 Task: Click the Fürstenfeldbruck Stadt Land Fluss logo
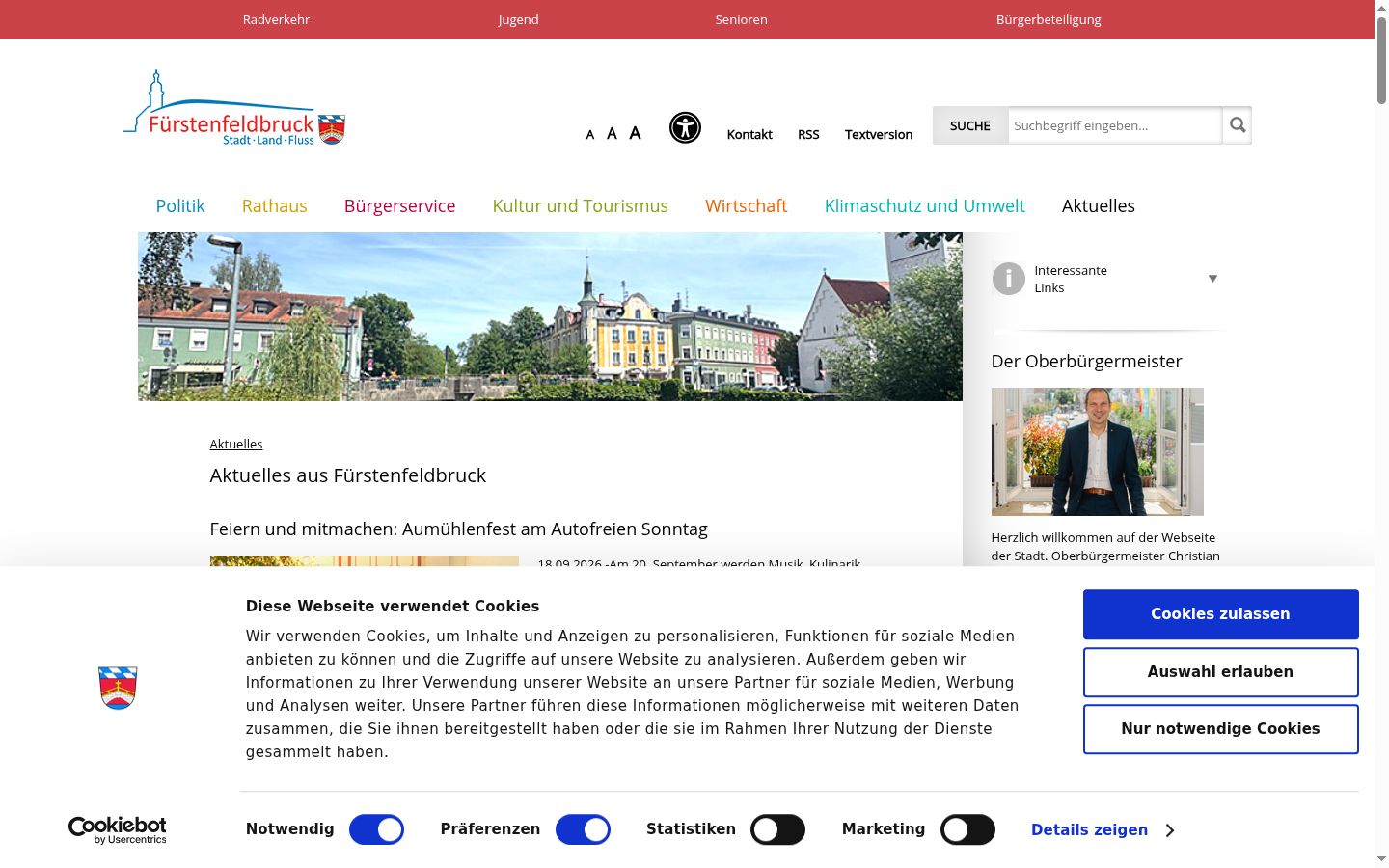point(234,109)
